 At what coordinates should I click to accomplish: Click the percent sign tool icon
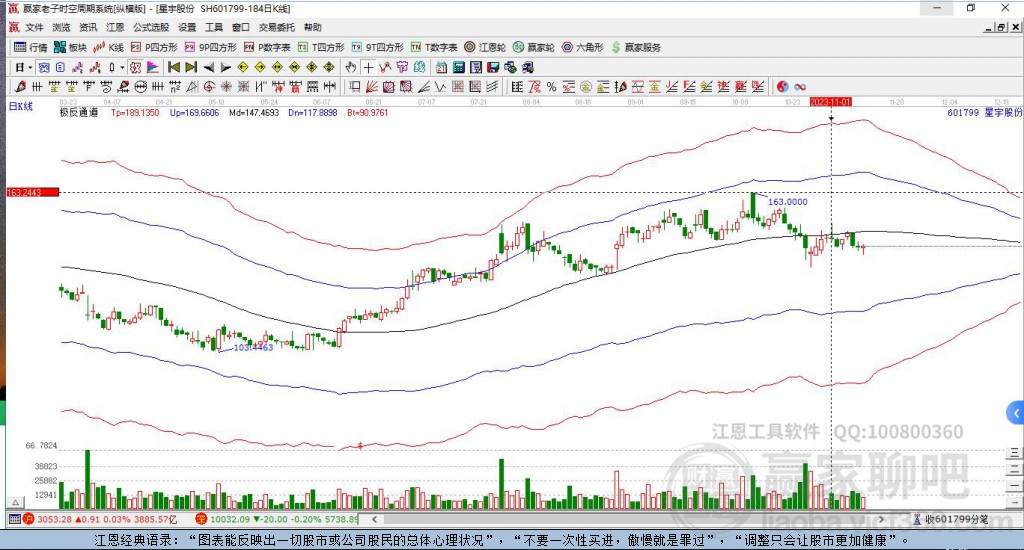pos(551,87)
